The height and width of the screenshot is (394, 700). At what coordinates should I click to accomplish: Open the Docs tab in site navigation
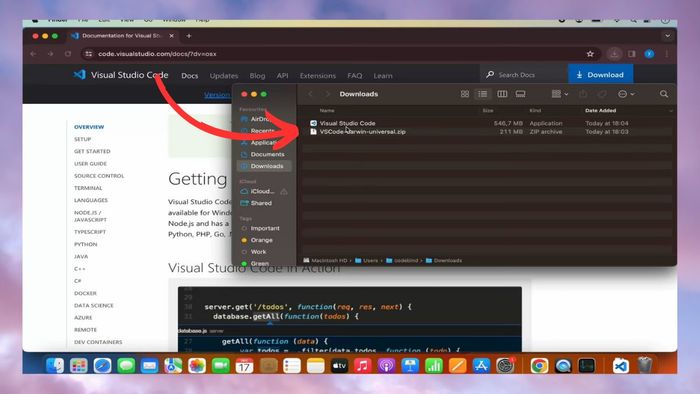189,75
